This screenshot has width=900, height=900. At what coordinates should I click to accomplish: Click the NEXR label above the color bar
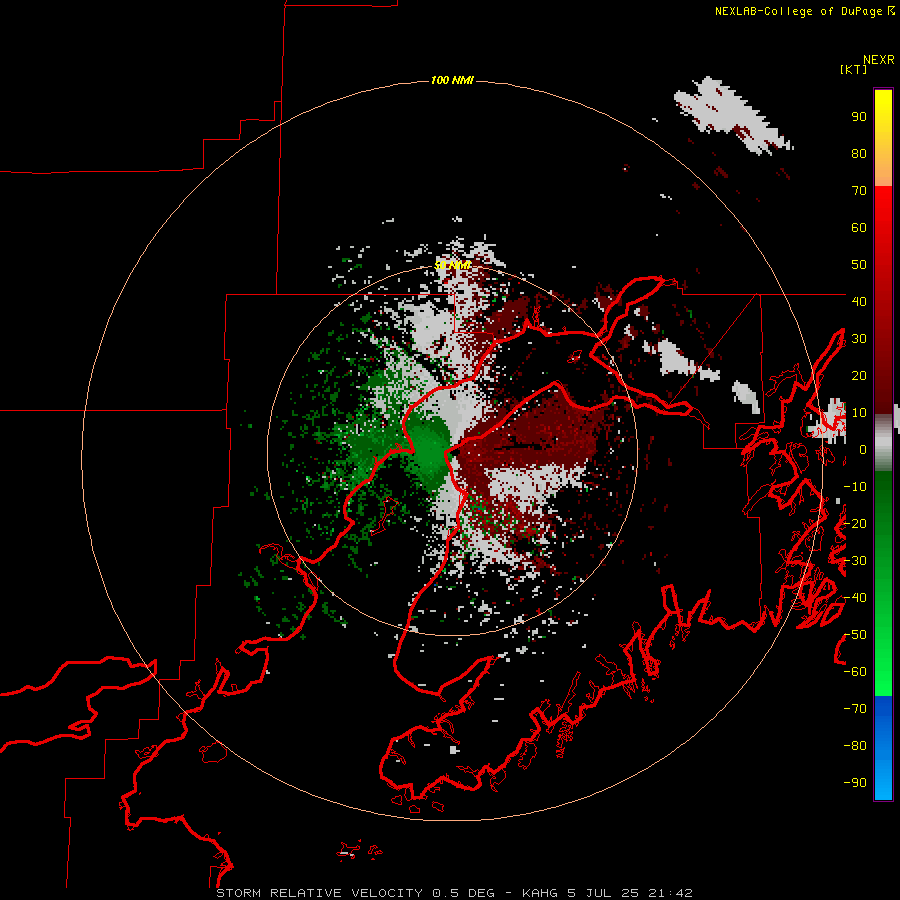pyautogui.click(x=879, y=60)
